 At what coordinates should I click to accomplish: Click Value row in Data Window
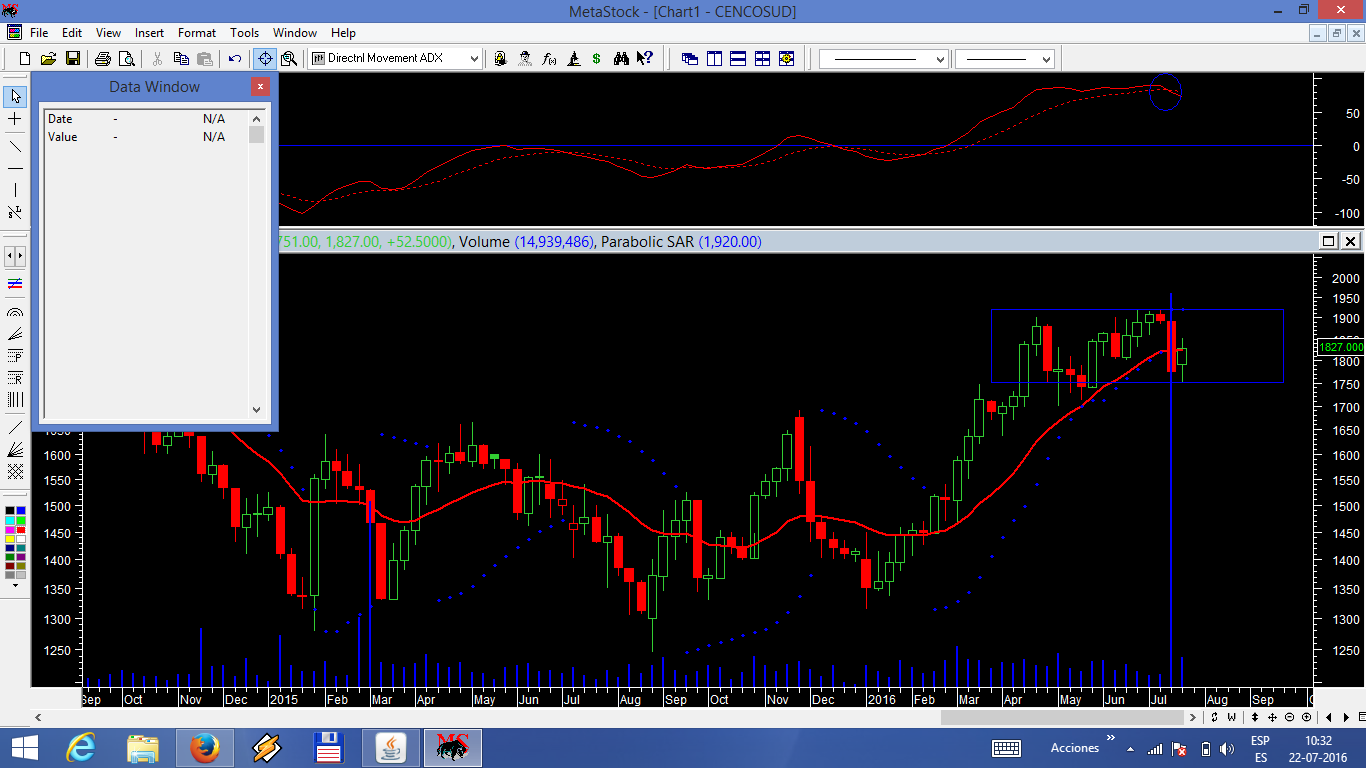[x=146, y=137]
